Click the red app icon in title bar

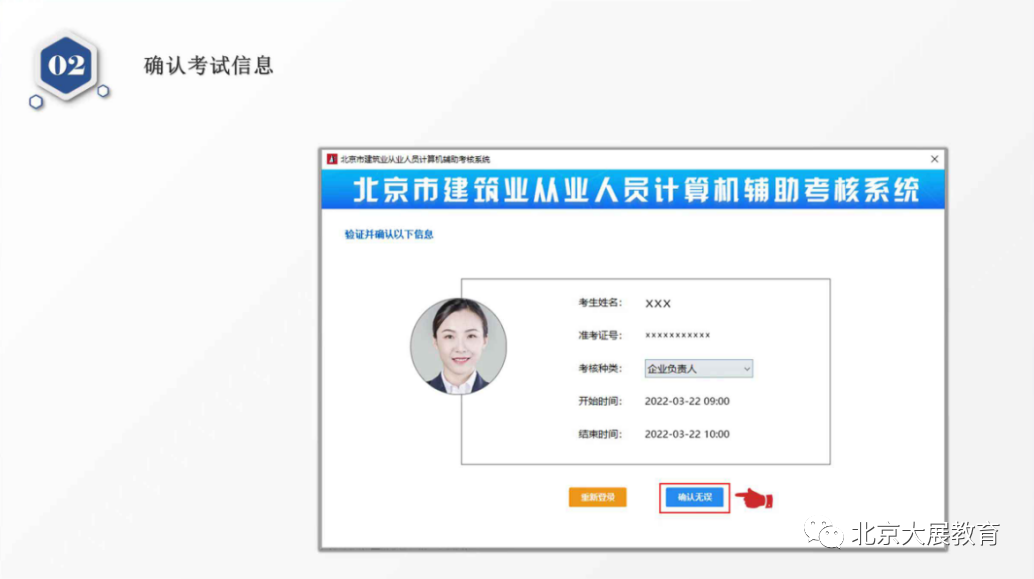pyautogui.click(x=332, y=159)
